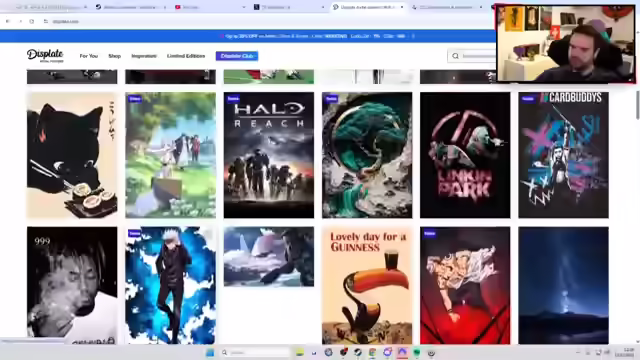The image size is (640, 360).
Task: Open the green taskbar app icon
Action: [x=417, y=352]
